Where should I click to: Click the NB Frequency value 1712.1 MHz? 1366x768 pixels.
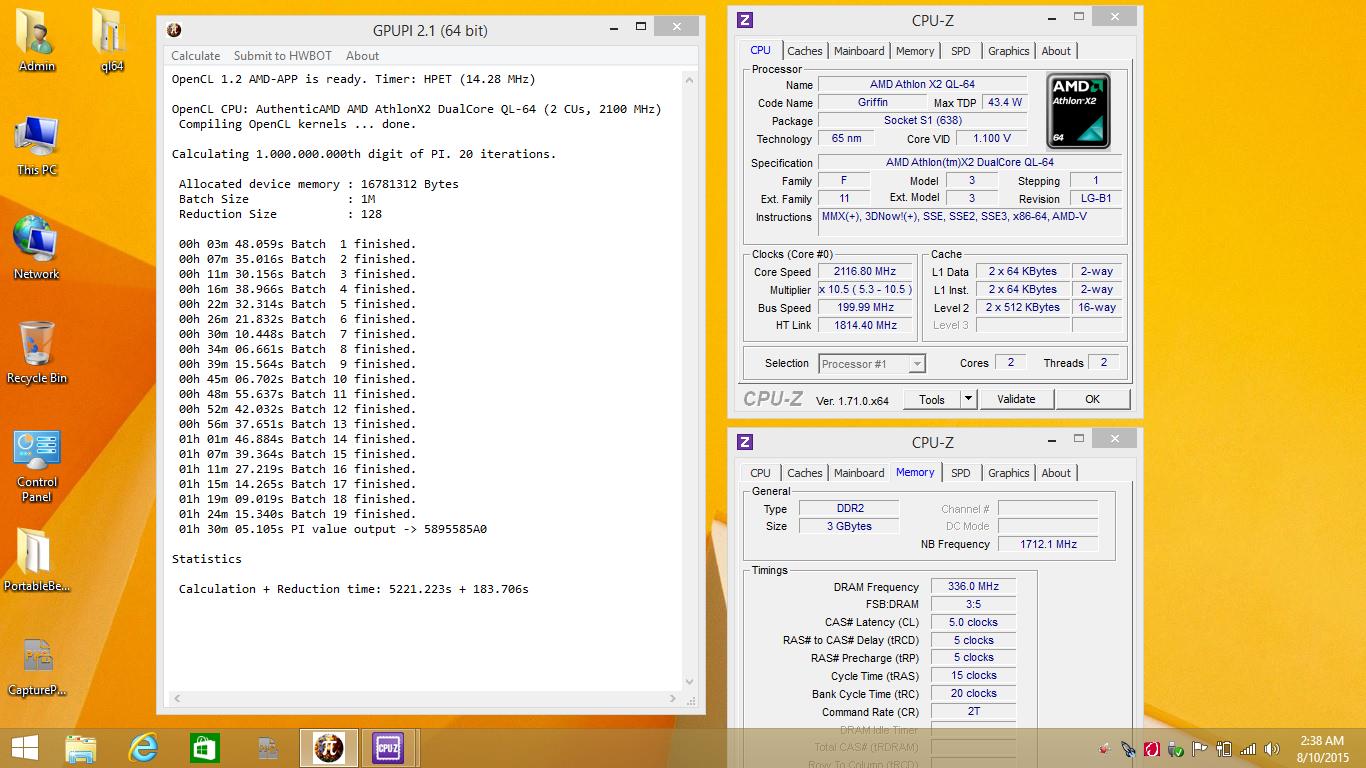coord(1048,544)
